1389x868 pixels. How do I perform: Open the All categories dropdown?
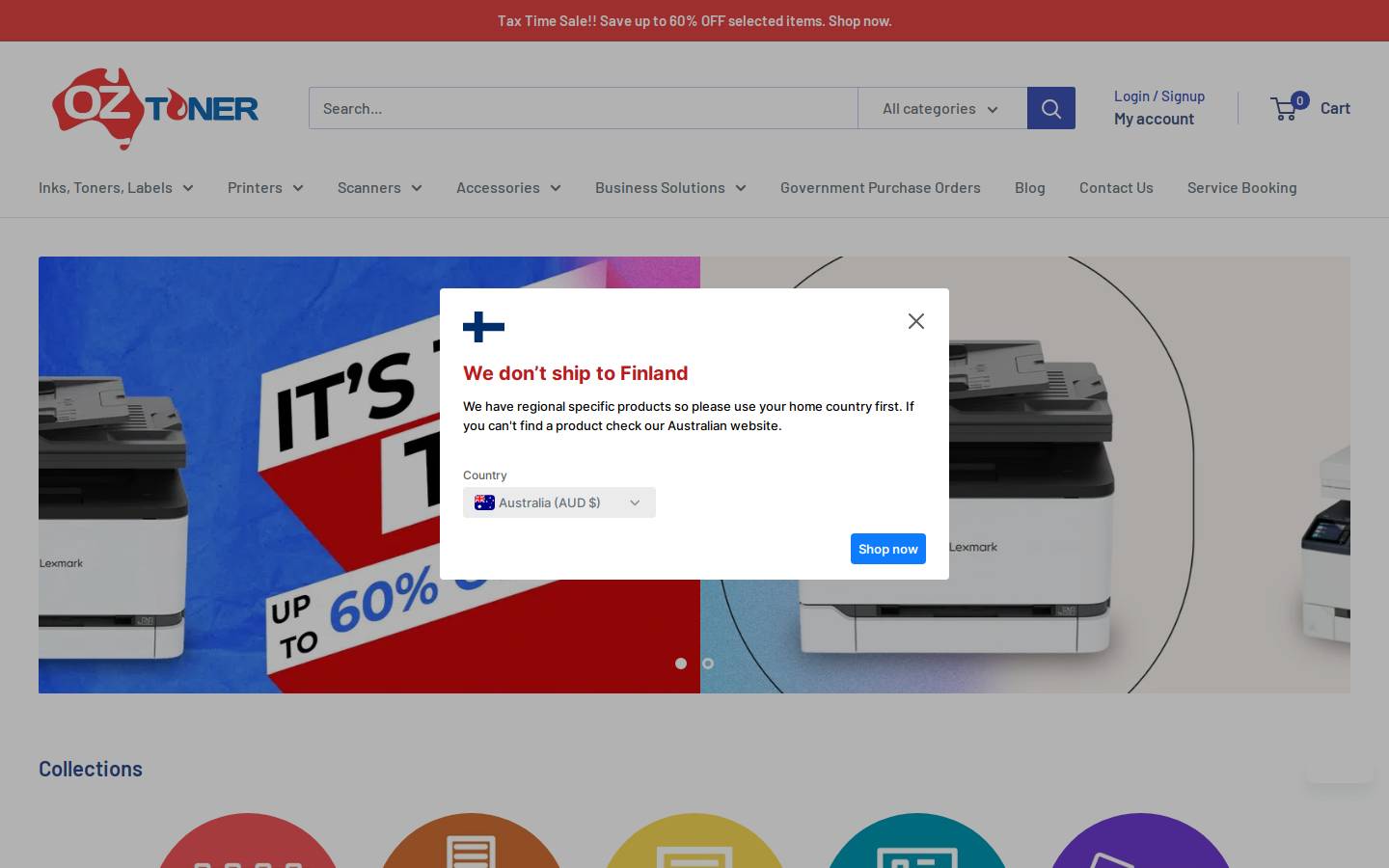pyautogui.click(x=942, y=108)
